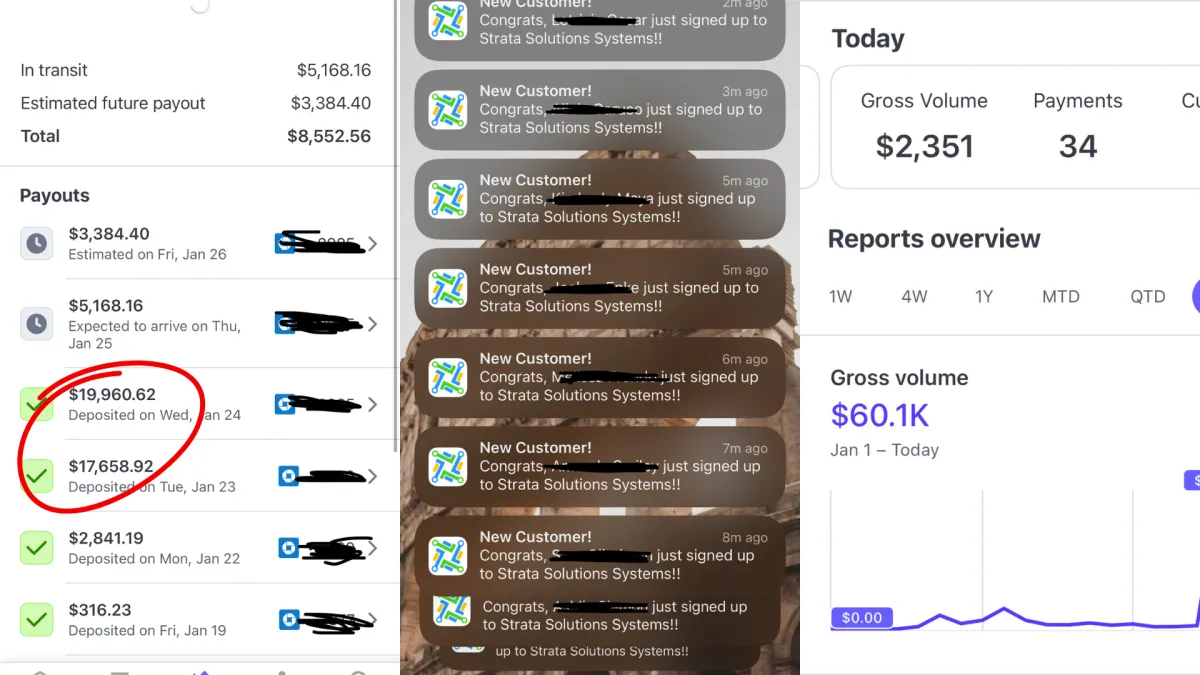
Task: Click the bank logo on the $17,658.92 payout
Action: click(x=289, y=476)
